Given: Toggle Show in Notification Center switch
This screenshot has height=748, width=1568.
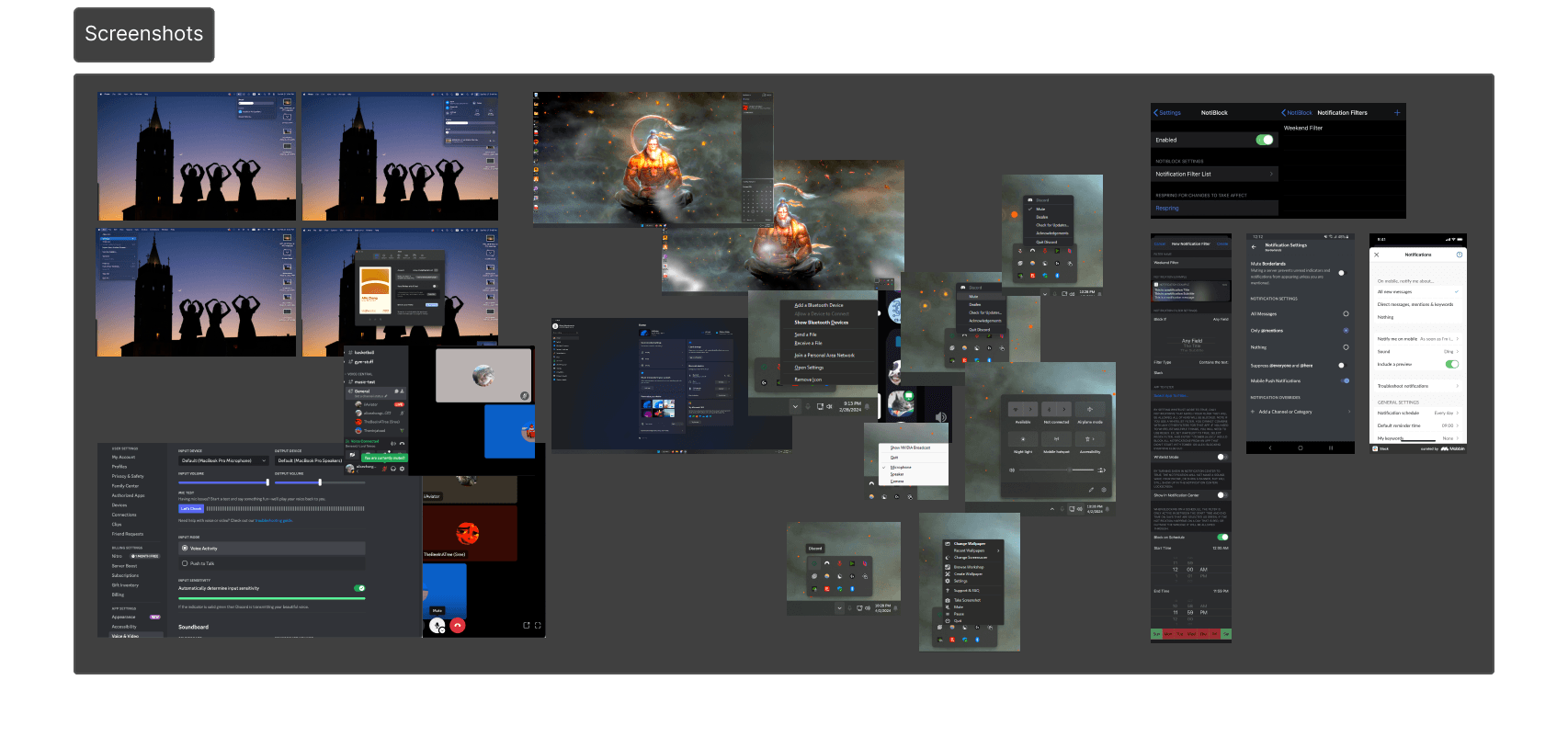Looking at the screenshot, I should (x=1222, y=495).
